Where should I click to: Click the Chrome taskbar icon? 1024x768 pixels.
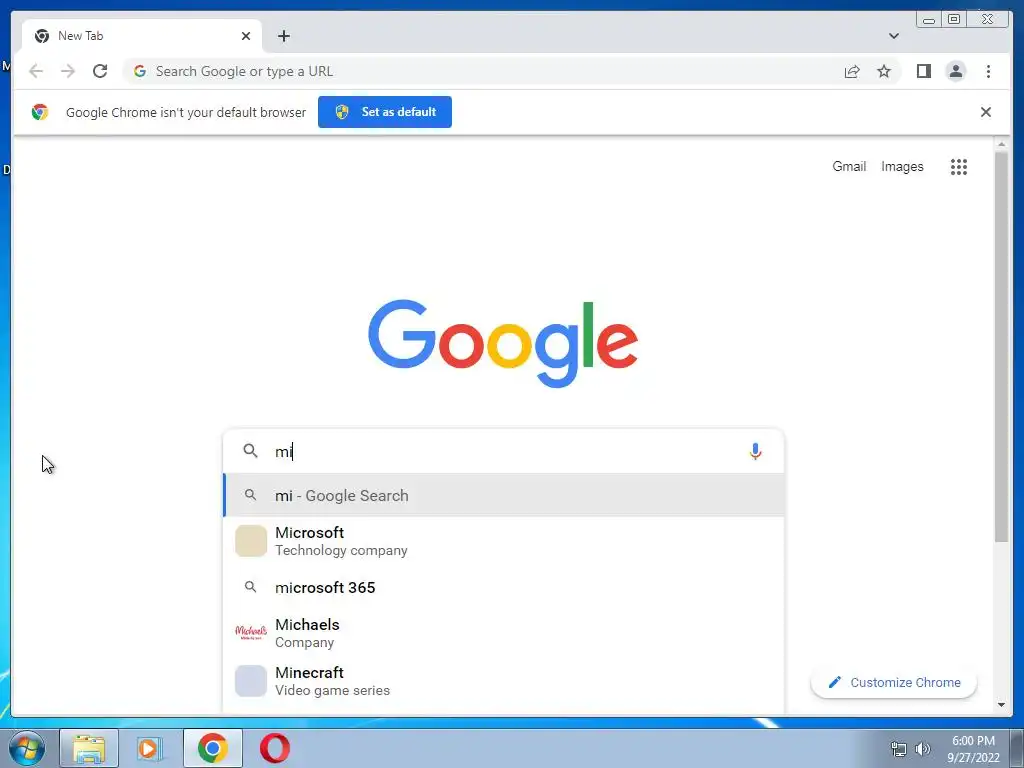point(212,748)
